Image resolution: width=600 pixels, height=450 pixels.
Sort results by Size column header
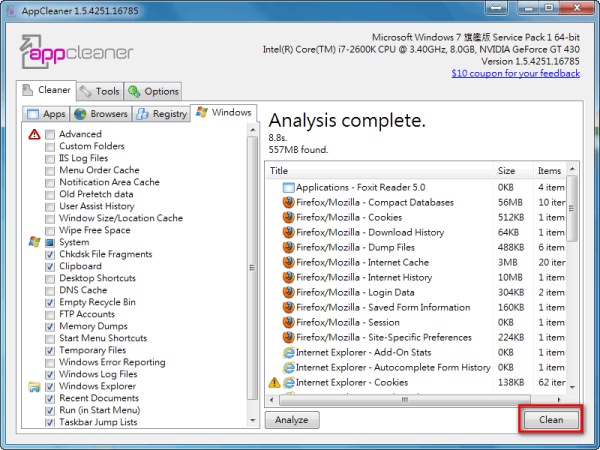pyautogui.click(x=508, y=170)
